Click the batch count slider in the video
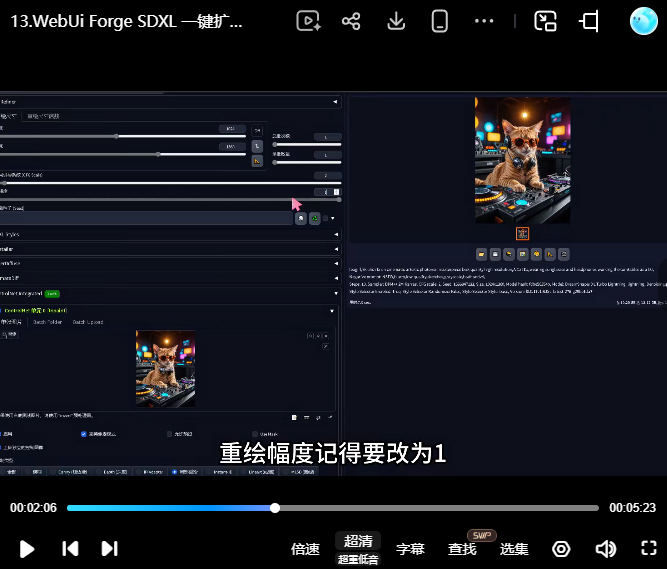Image resolution: width=667 pixels, height=569 pixels. click(307, 145)
